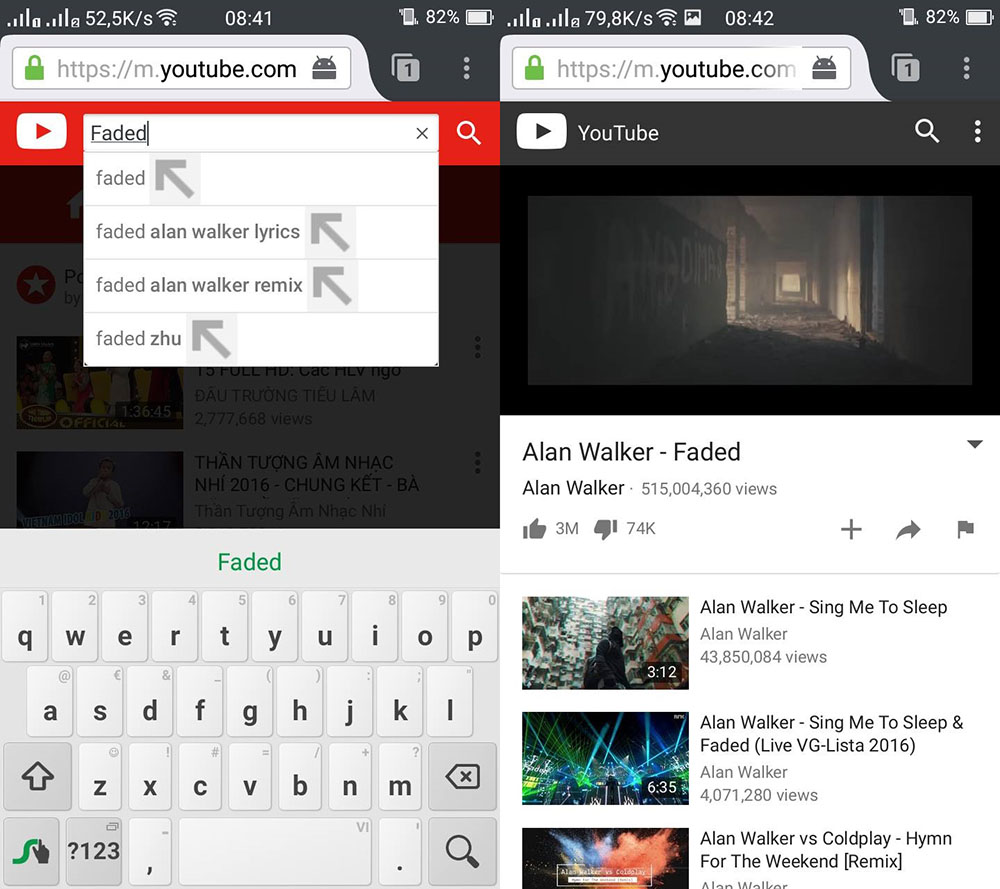Give the Faded video a thumbs up
The height and width of the screenshot is (889, 1000).
[x=535, y=529]
